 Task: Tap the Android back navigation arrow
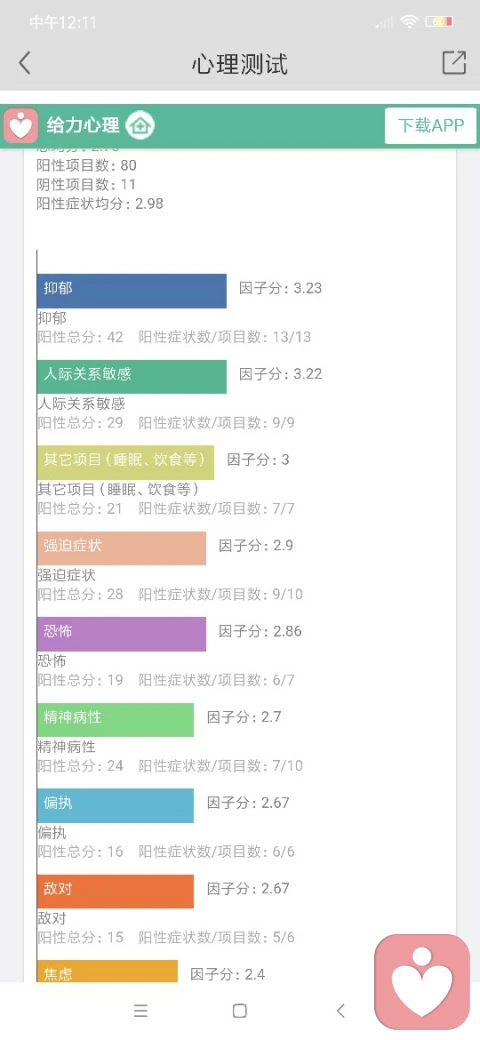[341, 1011]
